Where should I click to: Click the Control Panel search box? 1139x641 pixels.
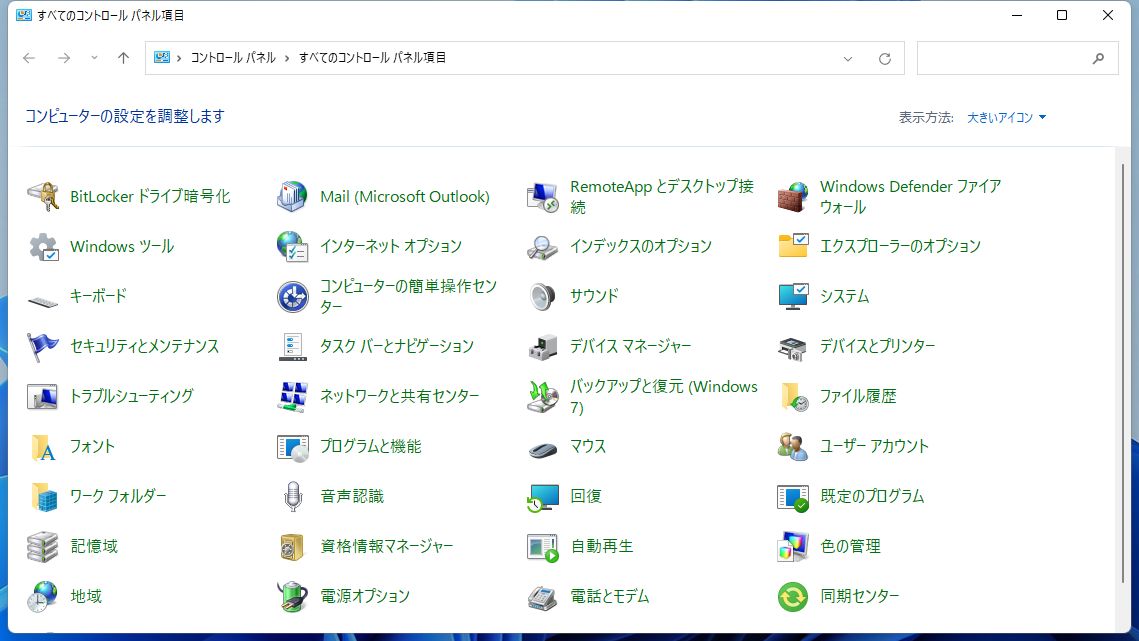(1017, 58)
